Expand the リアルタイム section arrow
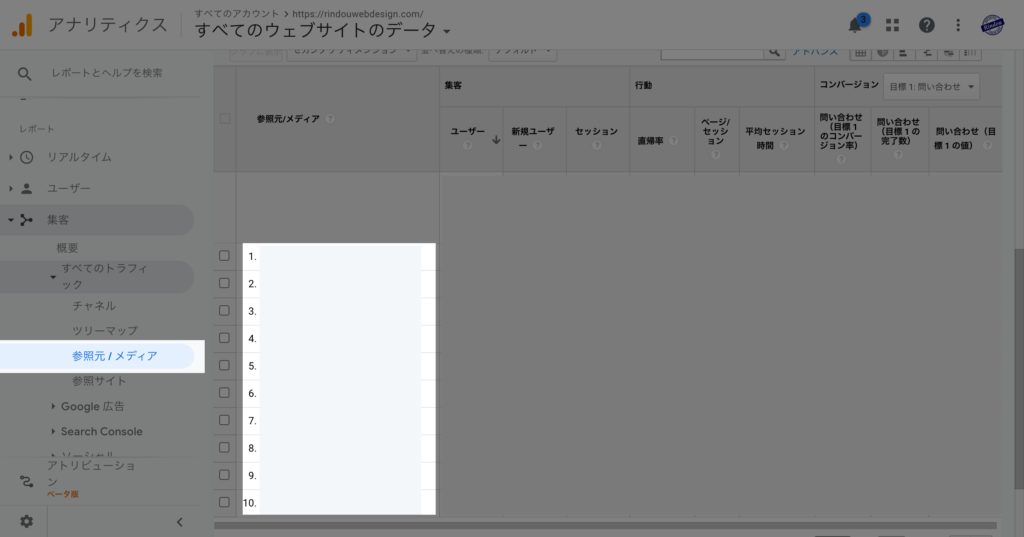The width and height of the screenshot is (1024, 537). (10, 157)
